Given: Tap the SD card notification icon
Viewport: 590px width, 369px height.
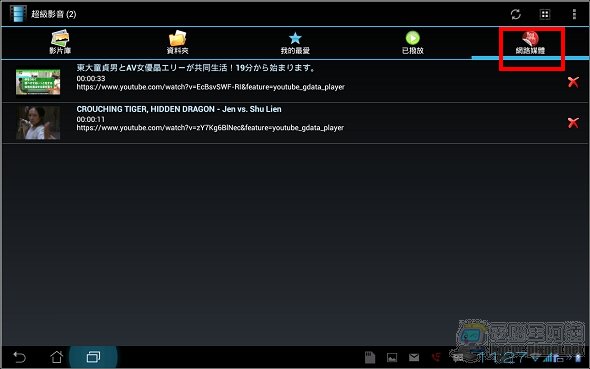Looking at the screenshot, I should [x=370, y=357].
